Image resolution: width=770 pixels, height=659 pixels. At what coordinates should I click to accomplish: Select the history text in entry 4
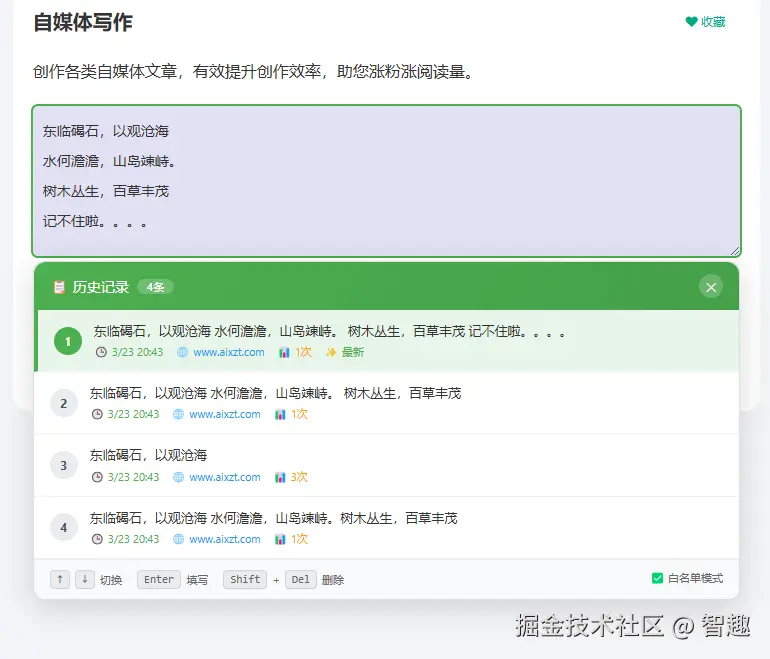tap(274, 518)
